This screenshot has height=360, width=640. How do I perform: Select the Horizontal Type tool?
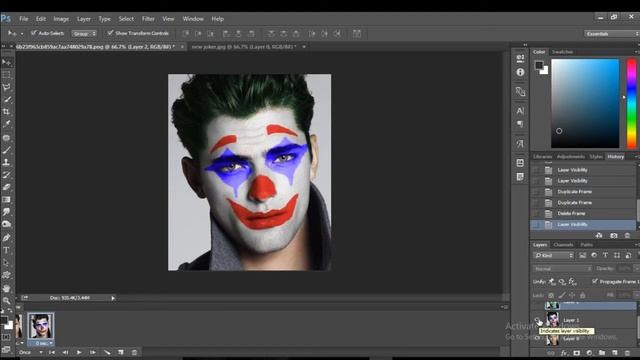pyautogui.click(x=6, y=250)
